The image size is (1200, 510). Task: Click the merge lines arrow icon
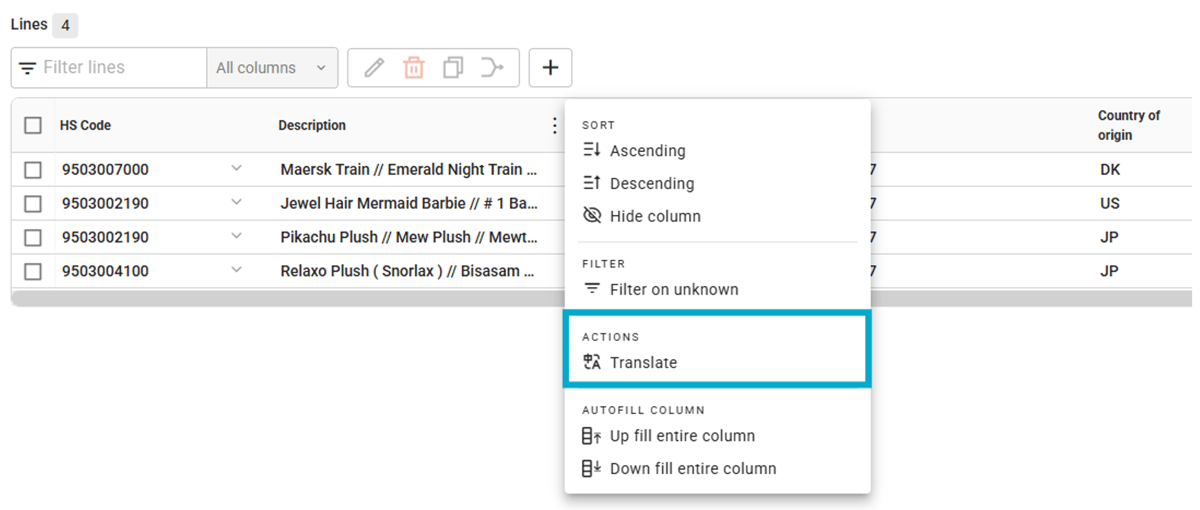pyautogui.click(x=492, y=68)
